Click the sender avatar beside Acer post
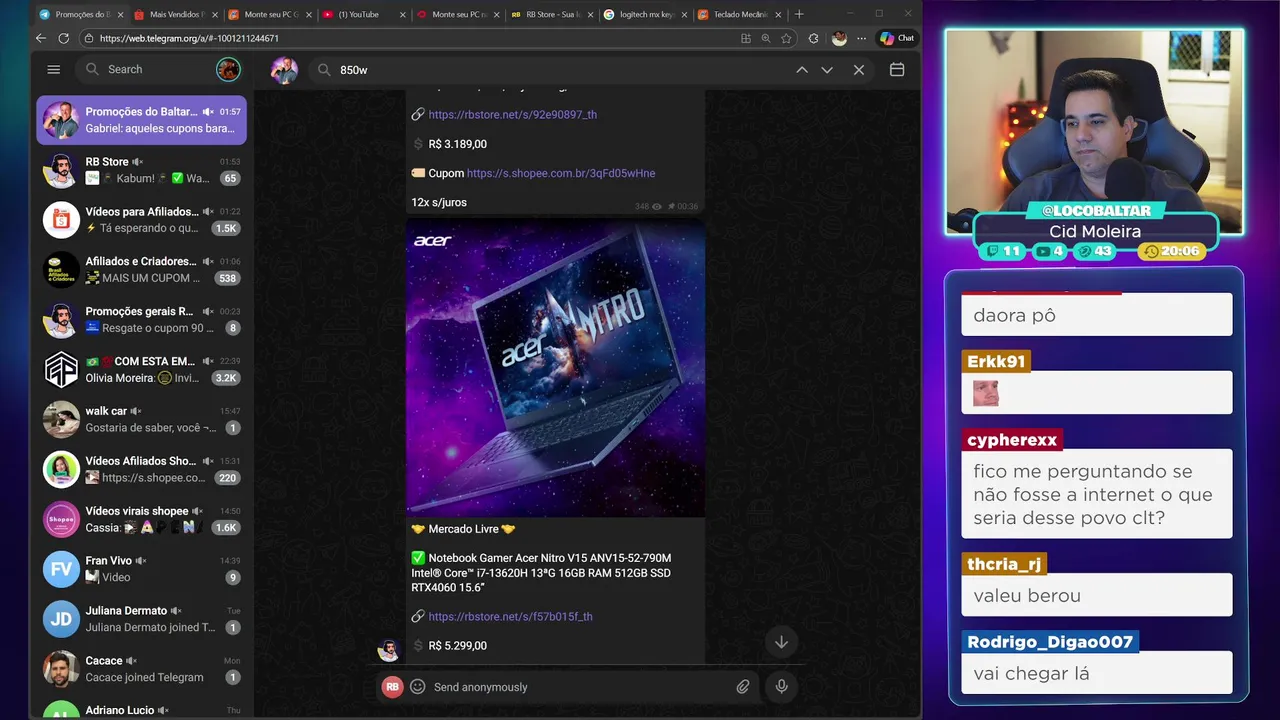The height and width of the screenshot is (720, 1280). click(x=388, y=651)
